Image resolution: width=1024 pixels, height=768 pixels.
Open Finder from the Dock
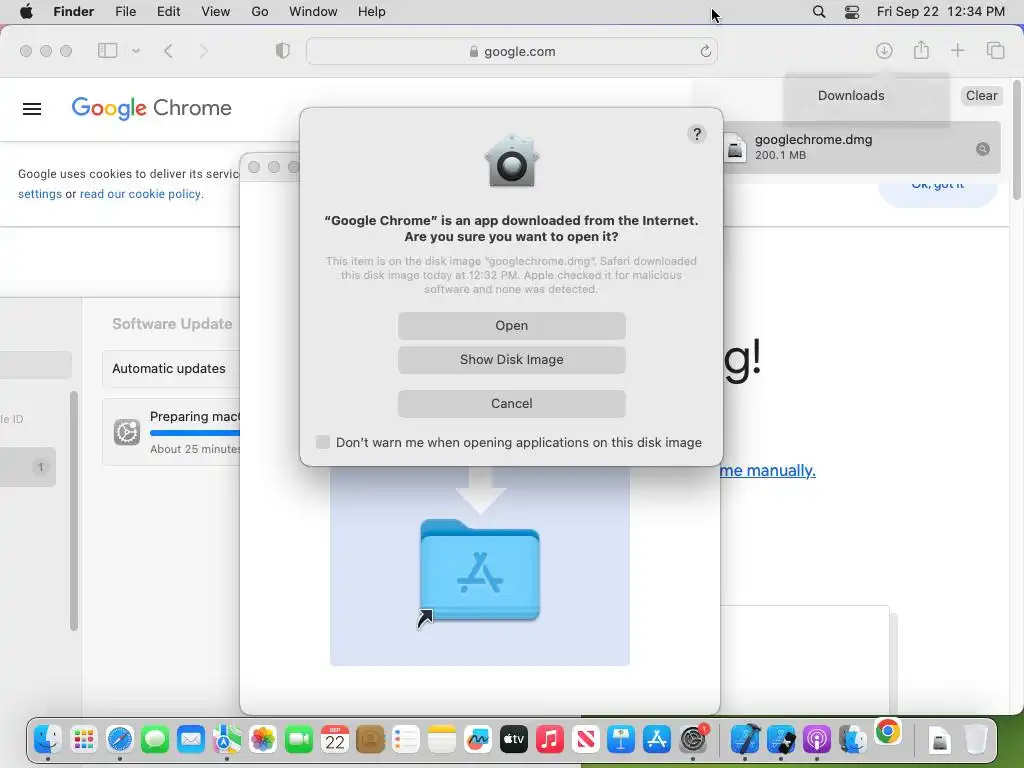coord(48,739)
